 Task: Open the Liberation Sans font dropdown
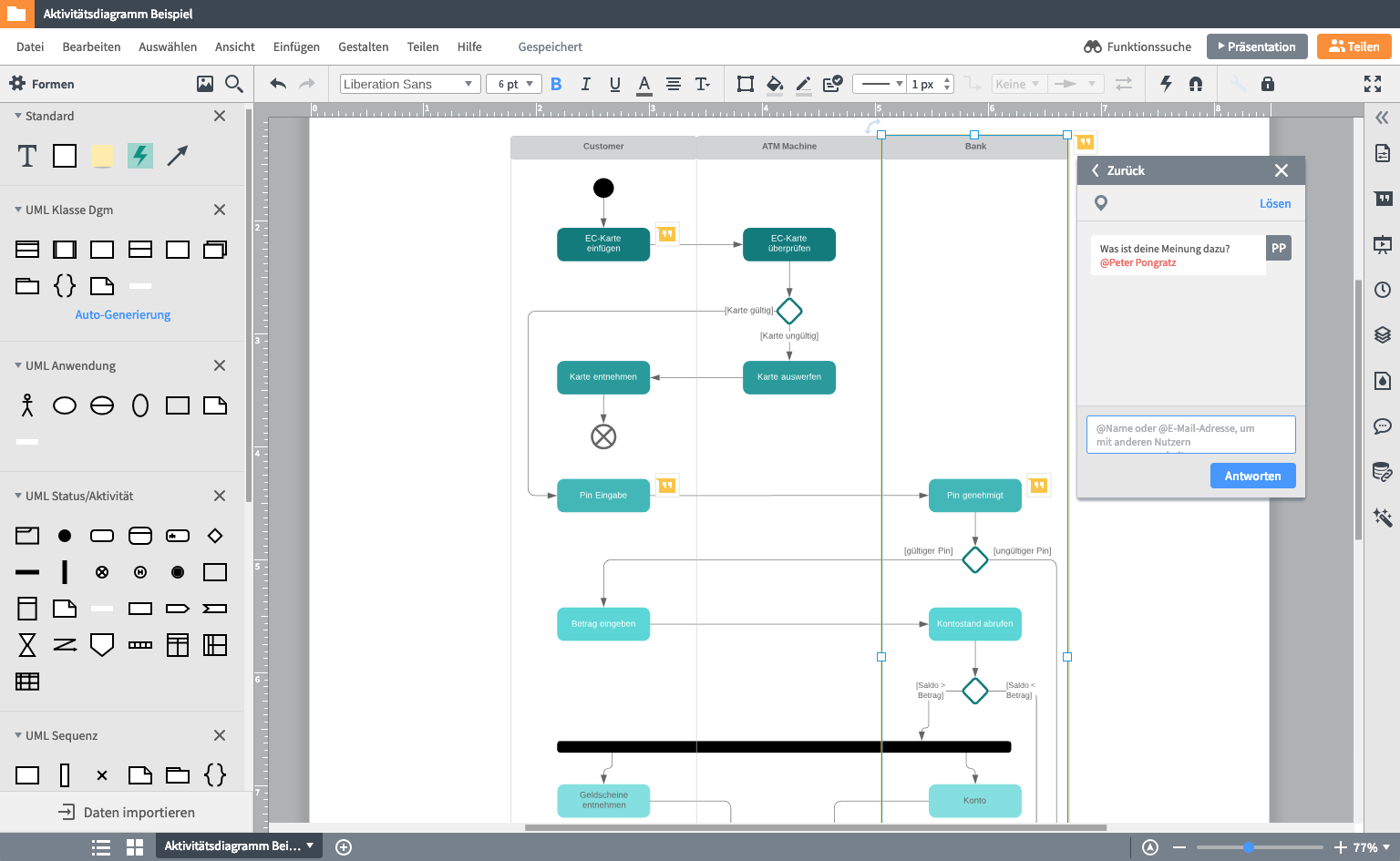(x=409, y=84)
